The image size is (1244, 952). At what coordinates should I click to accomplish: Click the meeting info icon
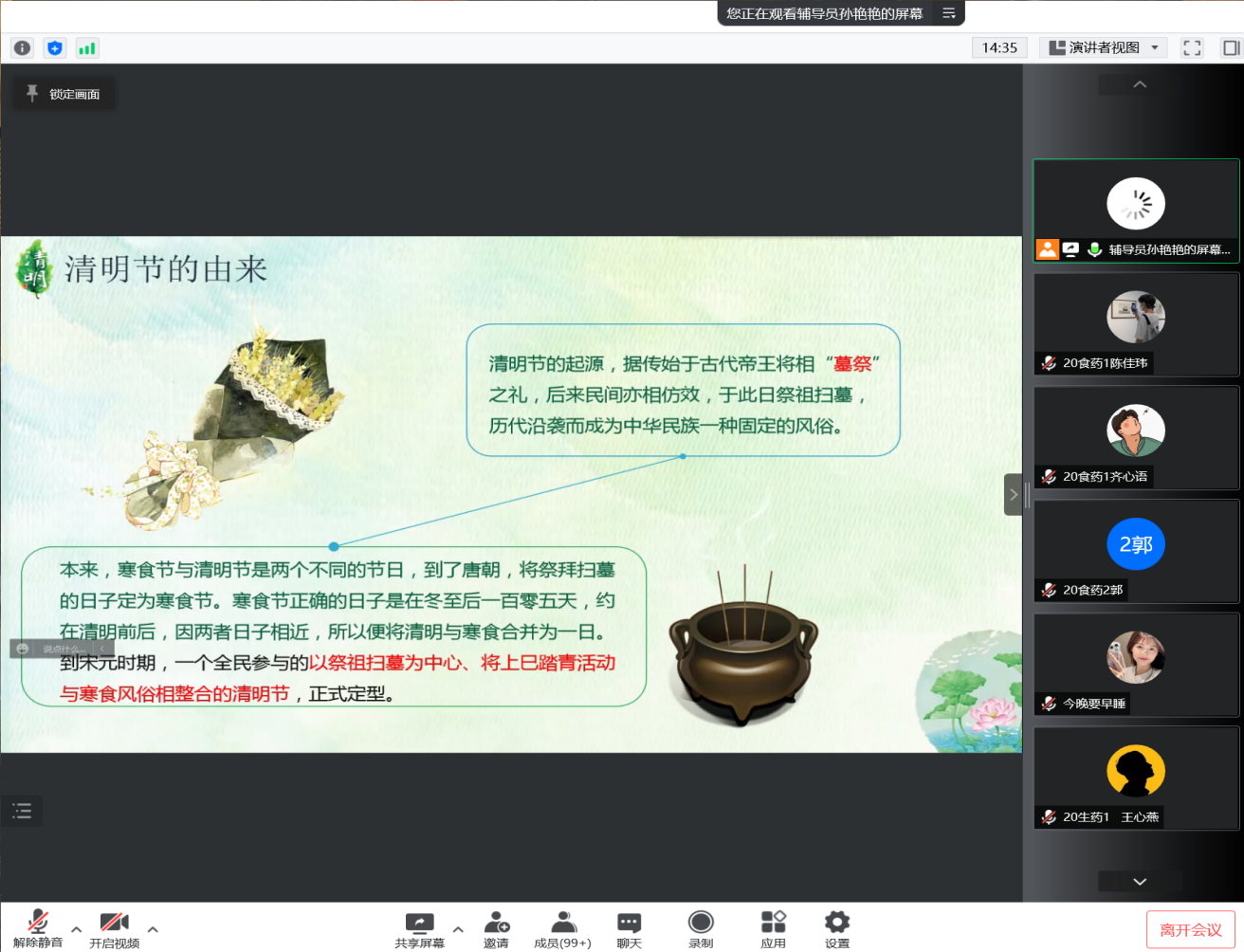click(x=23, y=48)
